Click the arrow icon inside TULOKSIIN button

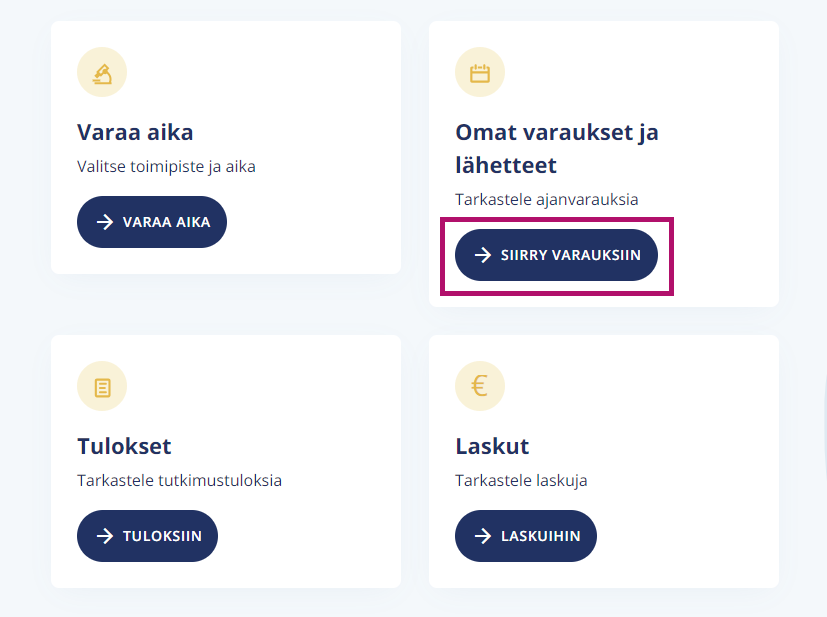tap(105, 536)
